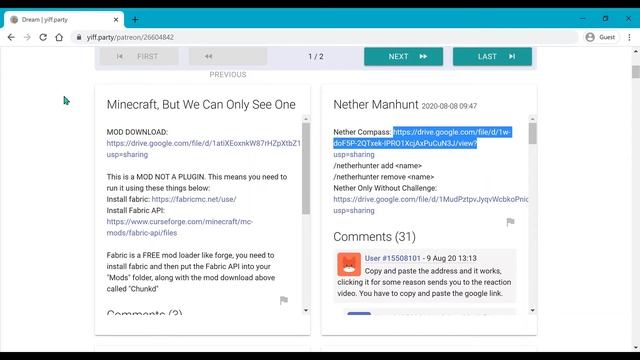Image resolution: width=640 pixels, height=360 pixels.
Task: Jump to the LAST page
Action: point(492,56)
